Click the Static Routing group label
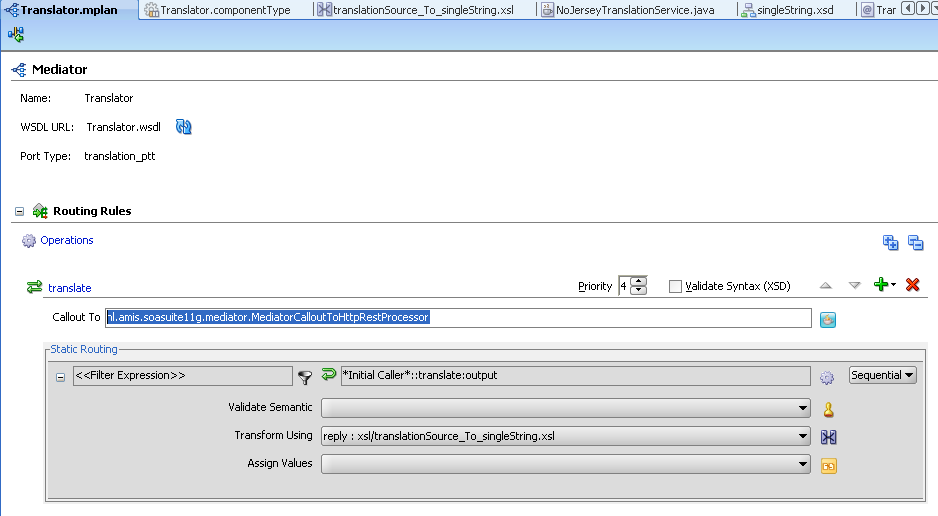This screenshot has height=516, width=938. [x=84, y=349]
